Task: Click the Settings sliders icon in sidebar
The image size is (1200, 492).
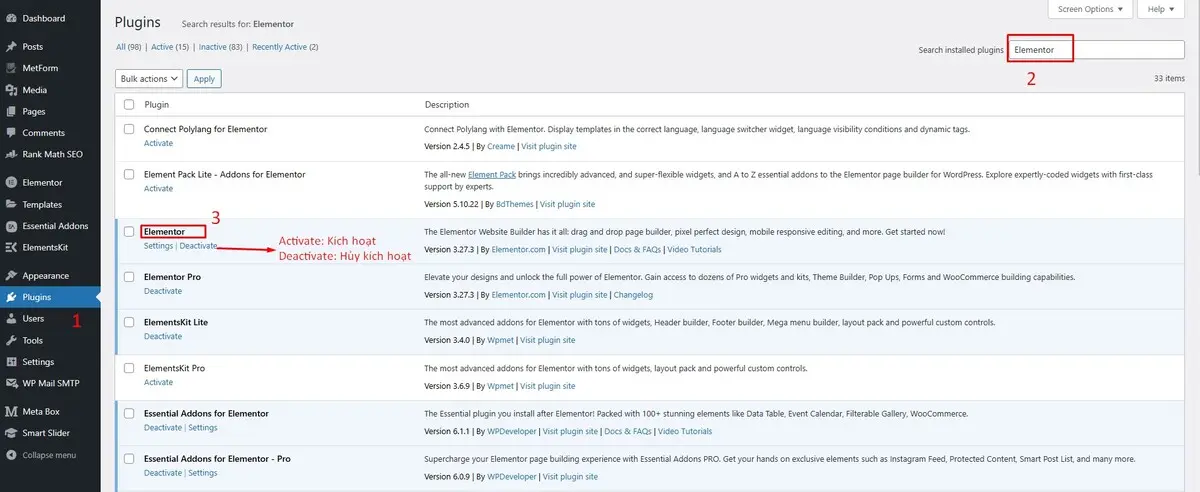Action: tap(11, 362)
